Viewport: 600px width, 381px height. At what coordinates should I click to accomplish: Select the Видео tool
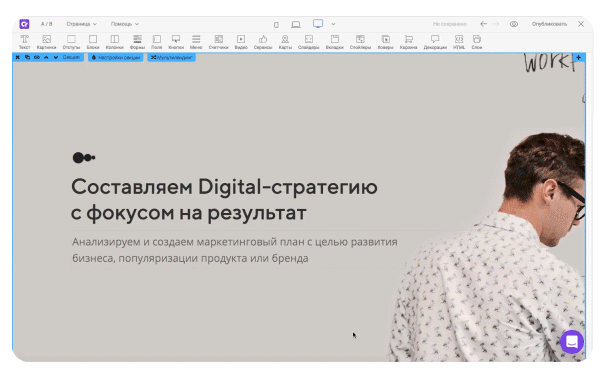pos(241,42)
